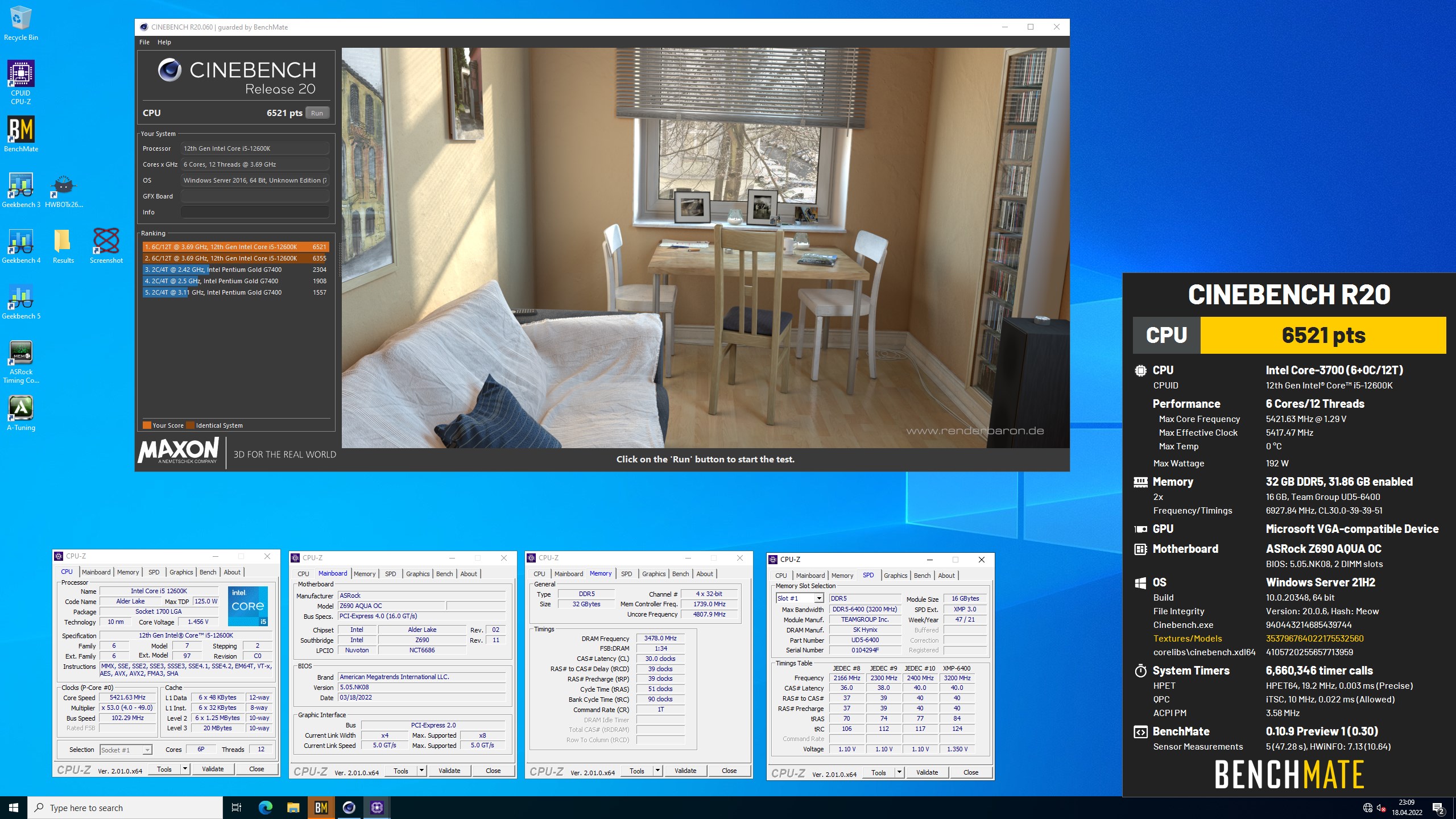Open Geekbench 4 desktop icon

[x=20, y=246]
